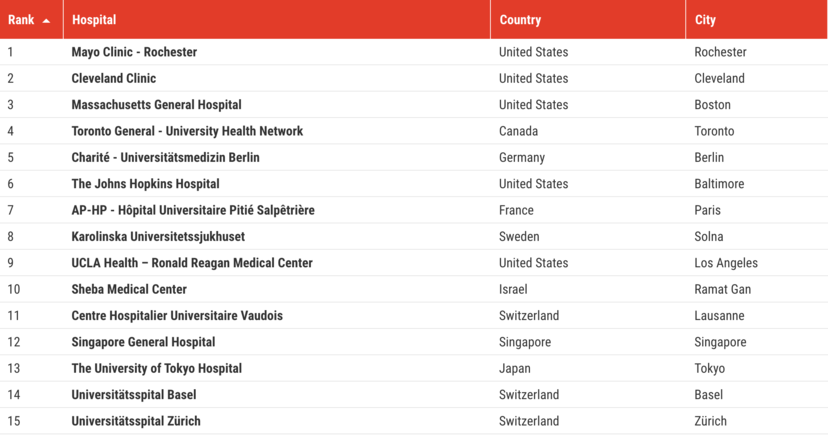
Task: Click the Ramat Gan city cell
Action: pyautogui.click(x=722, y=289)
